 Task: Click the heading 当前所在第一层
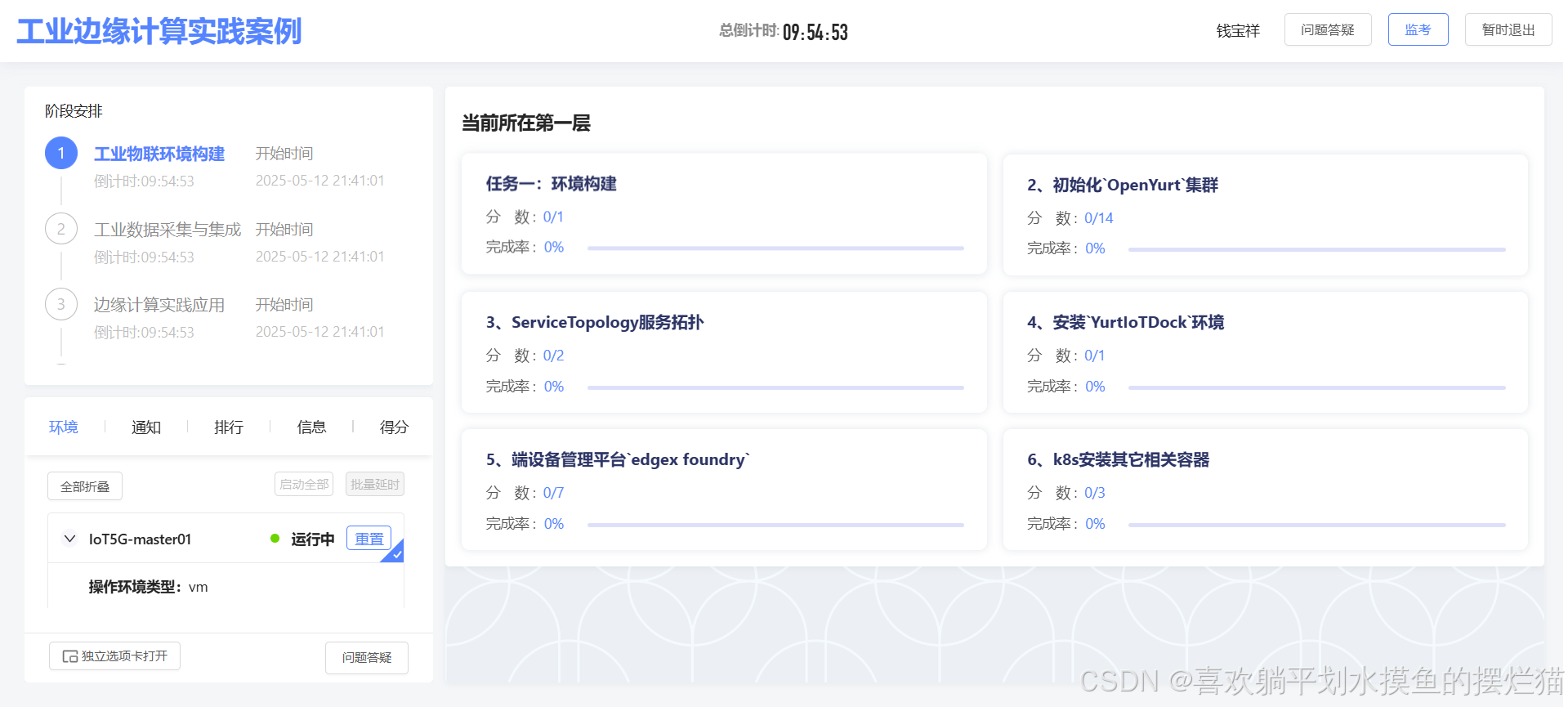[526, 123]
